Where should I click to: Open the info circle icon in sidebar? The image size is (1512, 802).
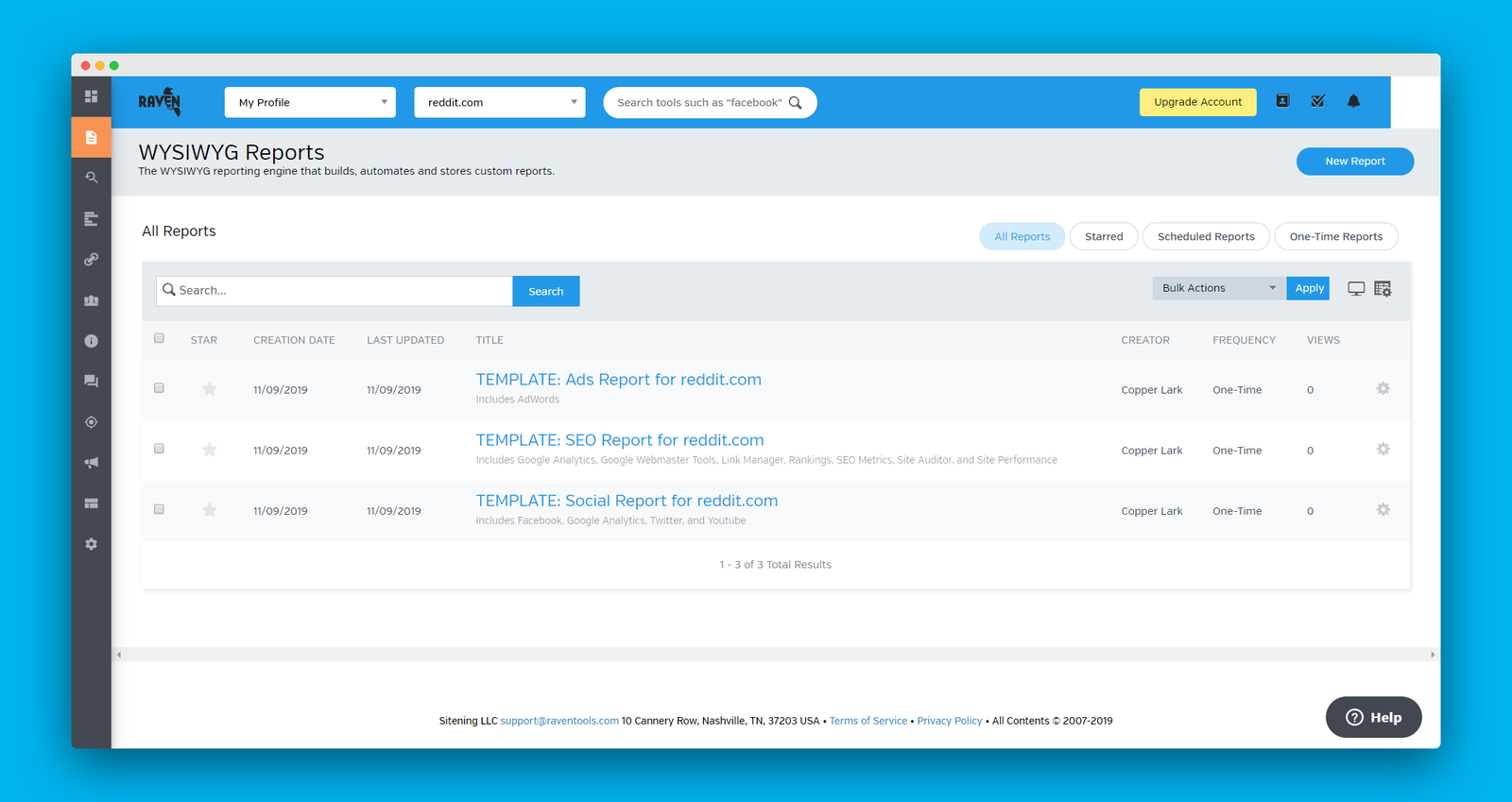click(x=91, y=341)
